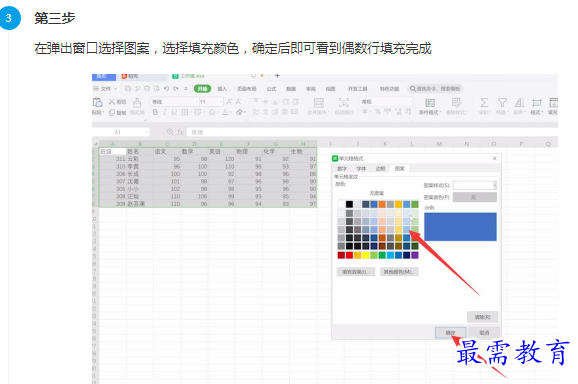Click the Sort (排序) icon
This screenshot has height=384, width=578.
coord(519,102)
